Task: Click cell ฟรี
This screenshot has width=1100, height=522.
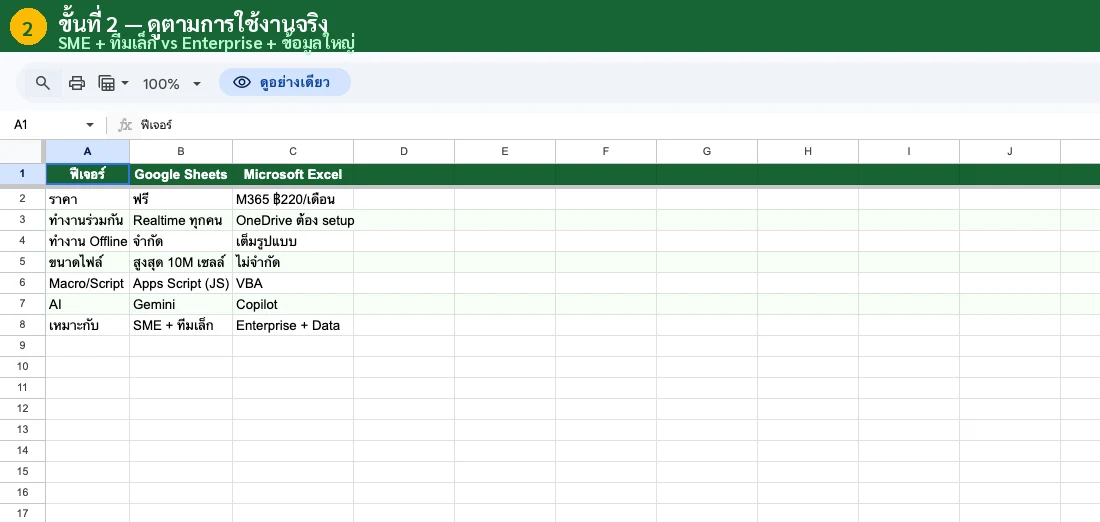Action: click(x=181, y=199)
